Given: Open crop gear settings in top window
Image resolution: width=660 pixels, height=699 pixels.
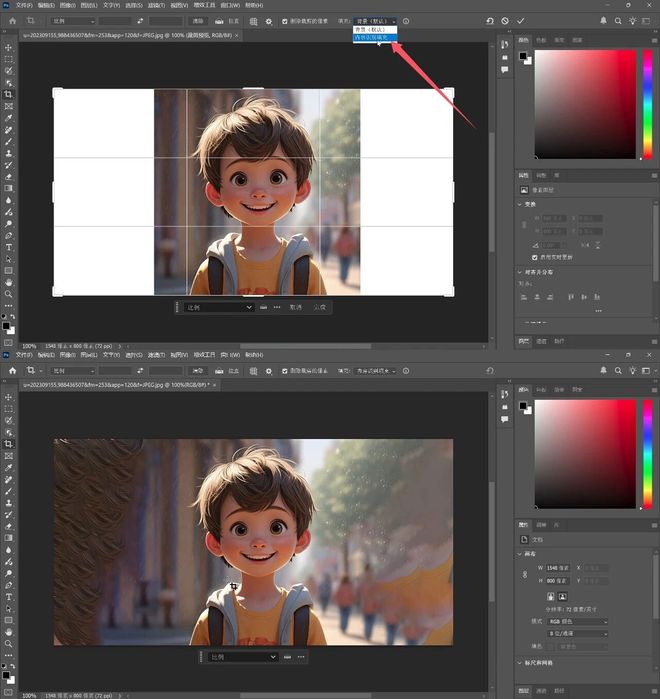Looking at the screenshot, I should (269, 21).
